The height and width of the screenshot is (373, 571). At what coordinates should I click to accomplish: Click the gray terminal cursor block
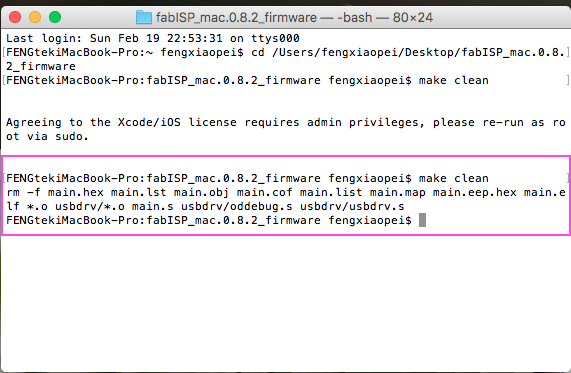[422, 220]
